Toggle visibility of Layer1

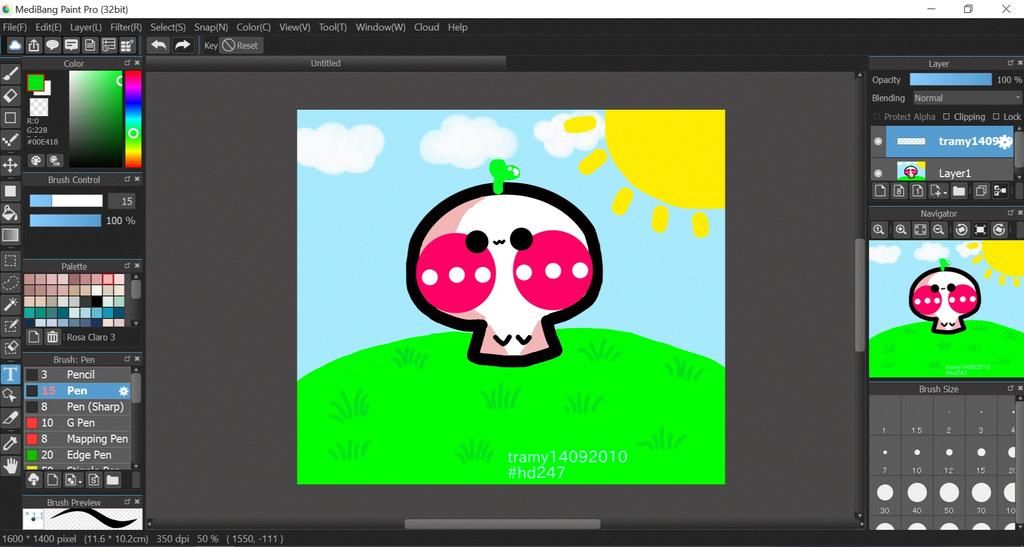click(878, 173)
